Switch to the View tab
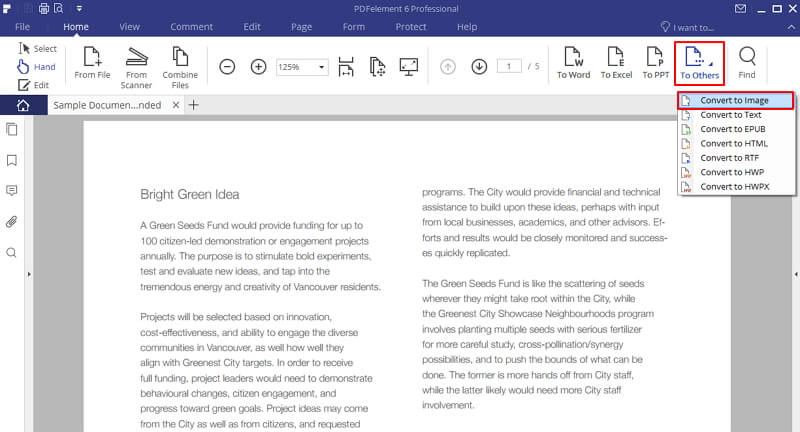 tap(130, 27)
